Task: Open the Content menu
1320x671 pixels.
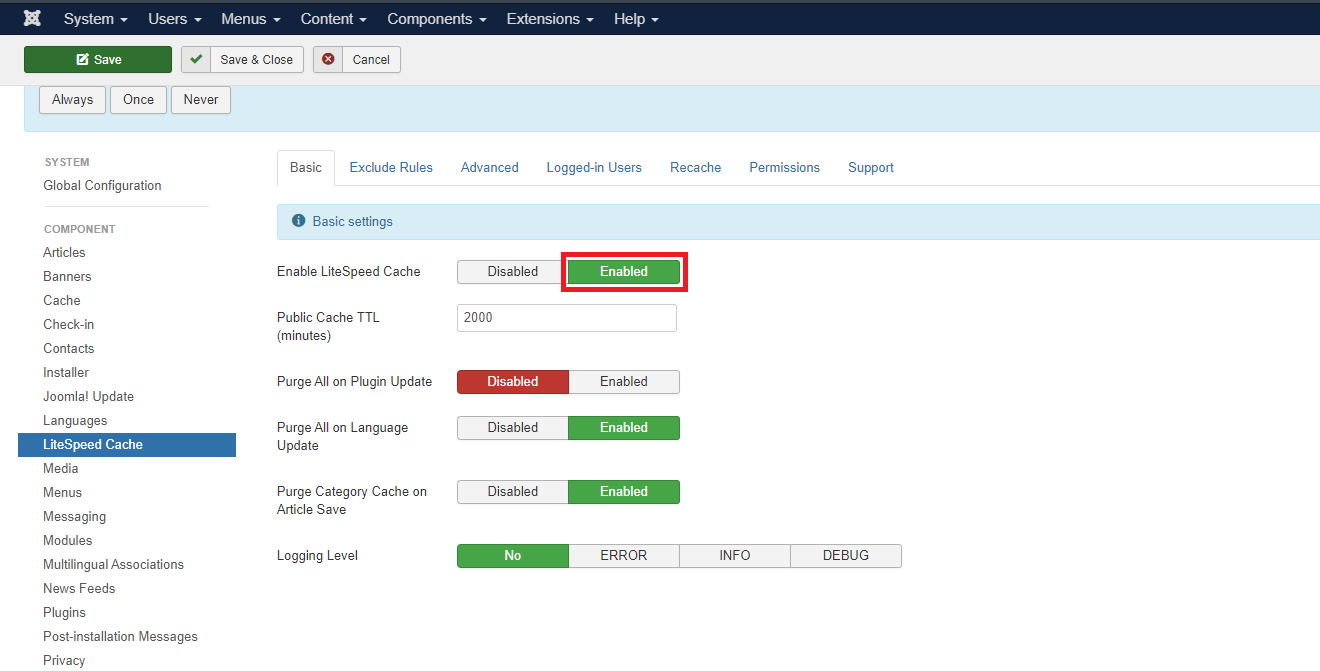Action: point(333,19)
